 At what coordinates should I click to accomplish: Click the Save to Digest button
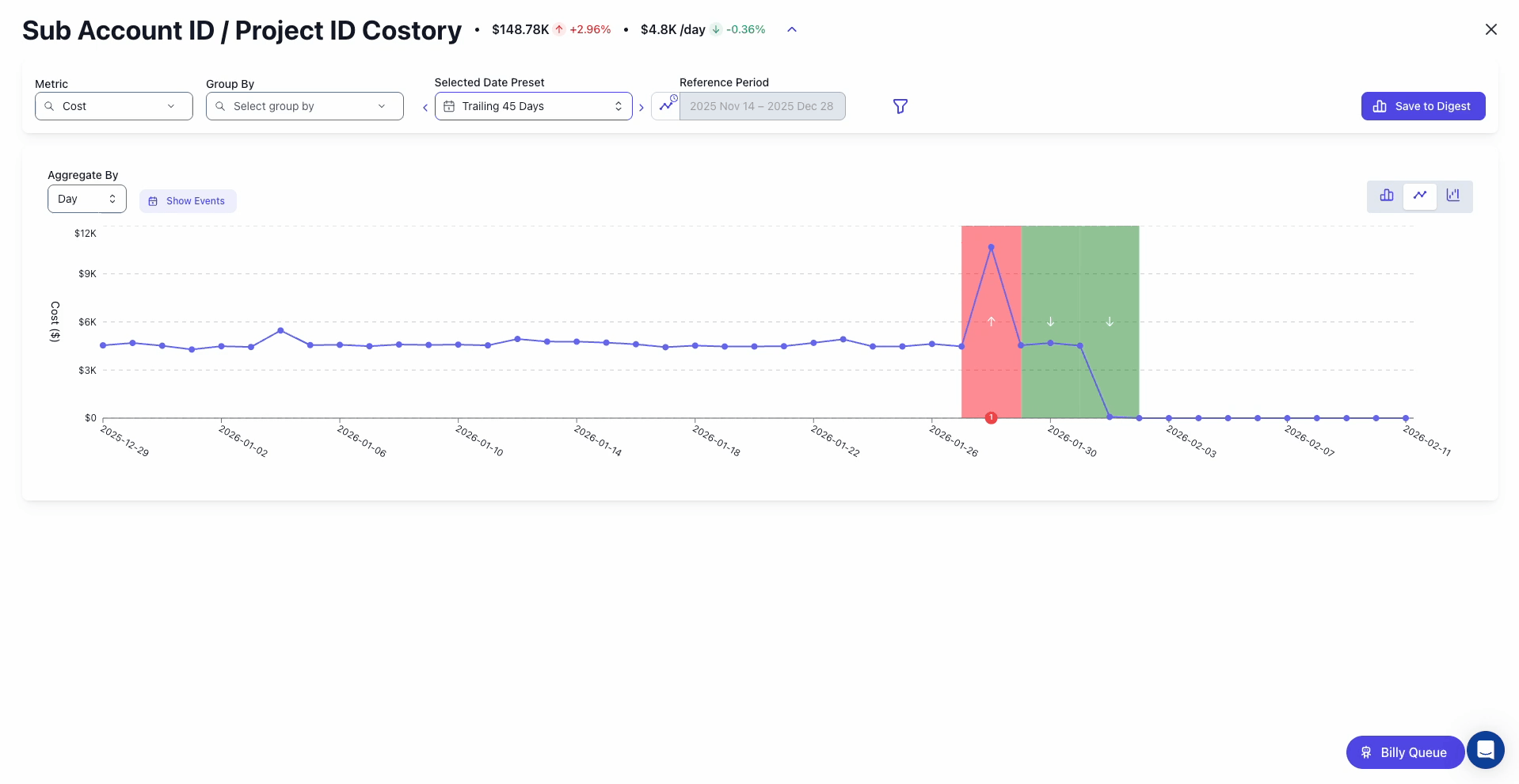pyautogui.click(x=1422, y=106)
